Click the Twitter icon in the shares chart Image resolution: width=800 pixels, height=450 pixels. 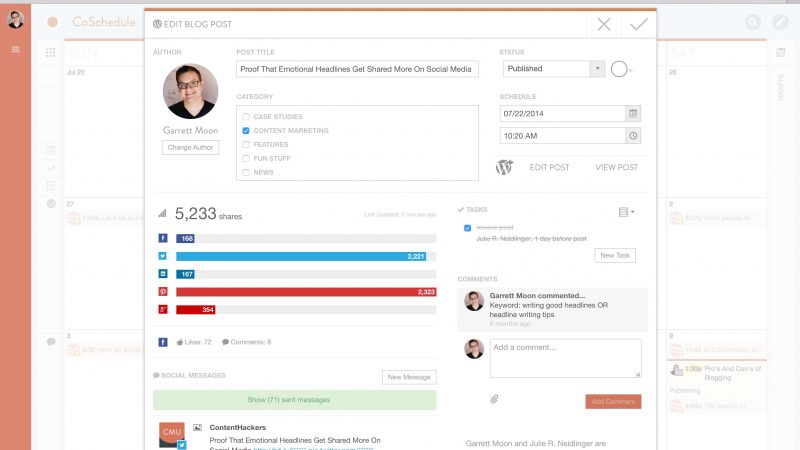163,256
